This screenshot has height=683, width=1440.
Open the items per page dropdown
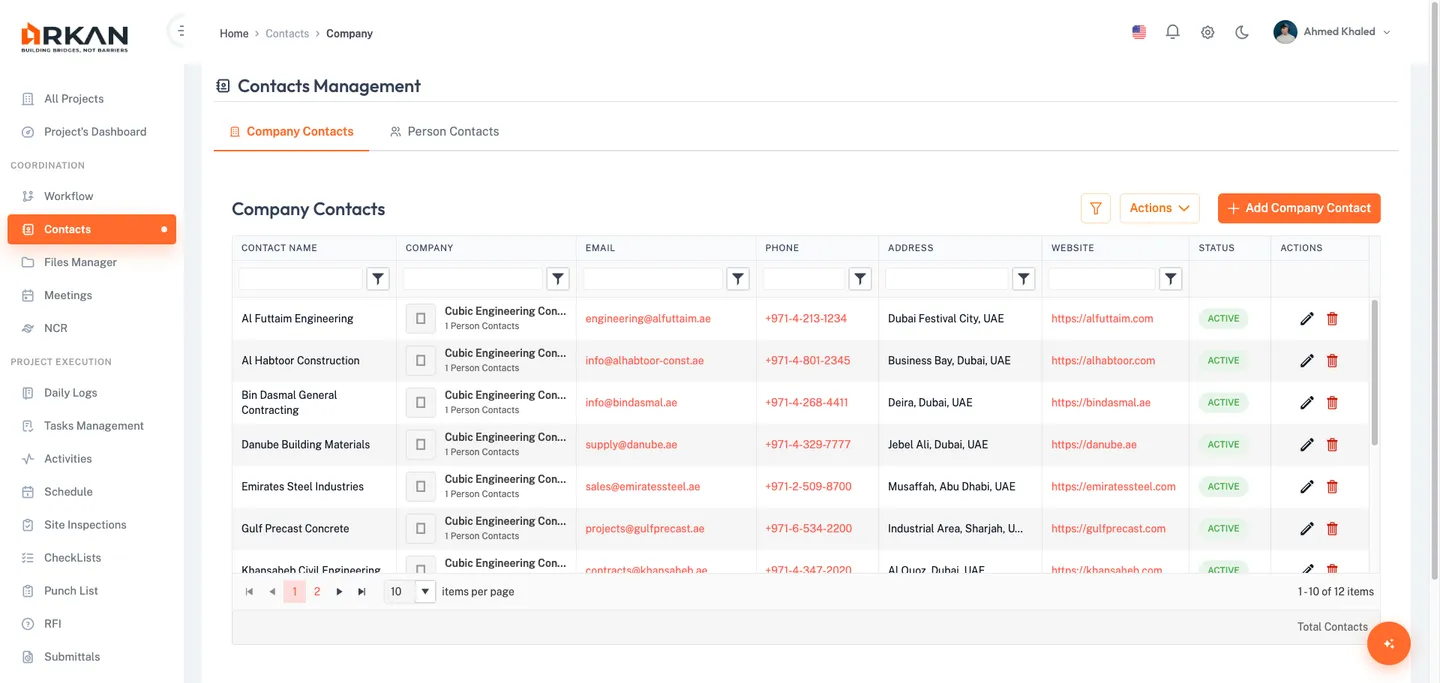425,592
